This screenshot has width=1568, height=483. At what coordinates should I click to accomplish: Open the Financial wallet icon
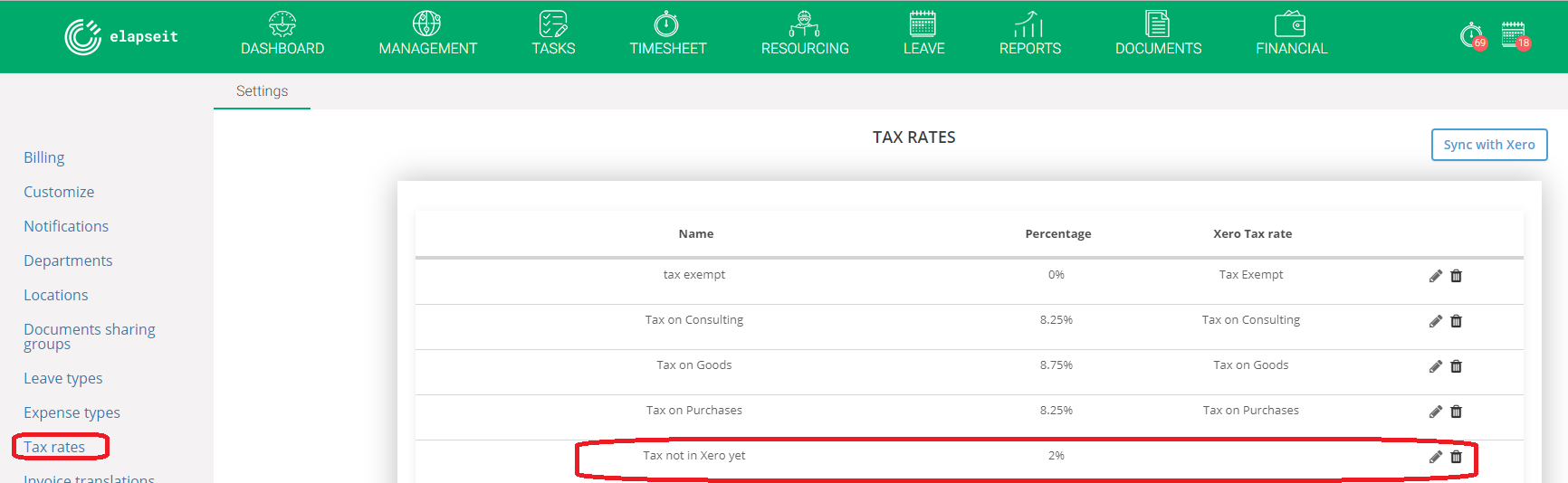pos(1291,24)
